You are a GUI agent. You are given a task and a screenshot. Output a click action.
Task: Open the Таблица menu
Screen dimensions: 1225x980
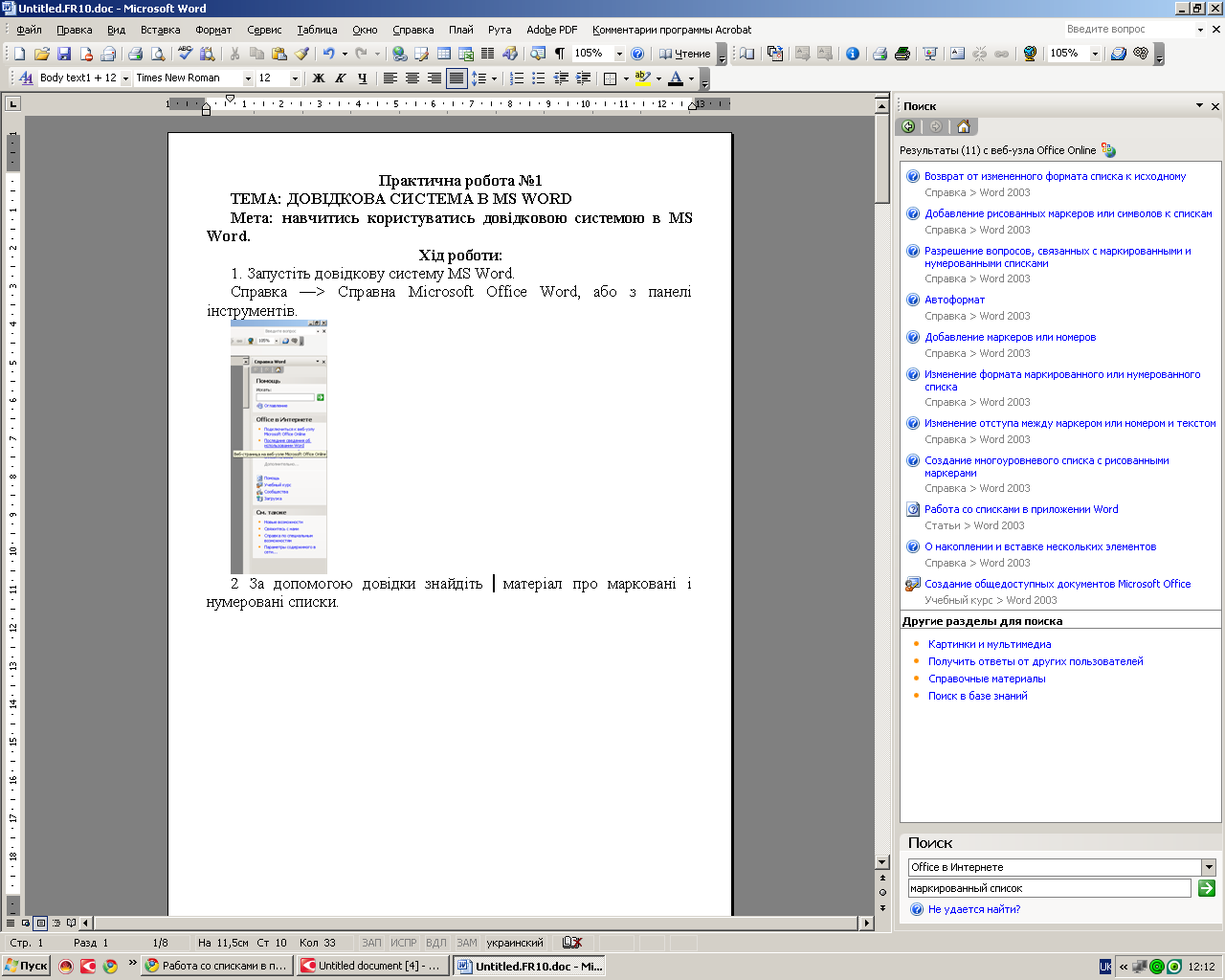click(x=317, y=30)
